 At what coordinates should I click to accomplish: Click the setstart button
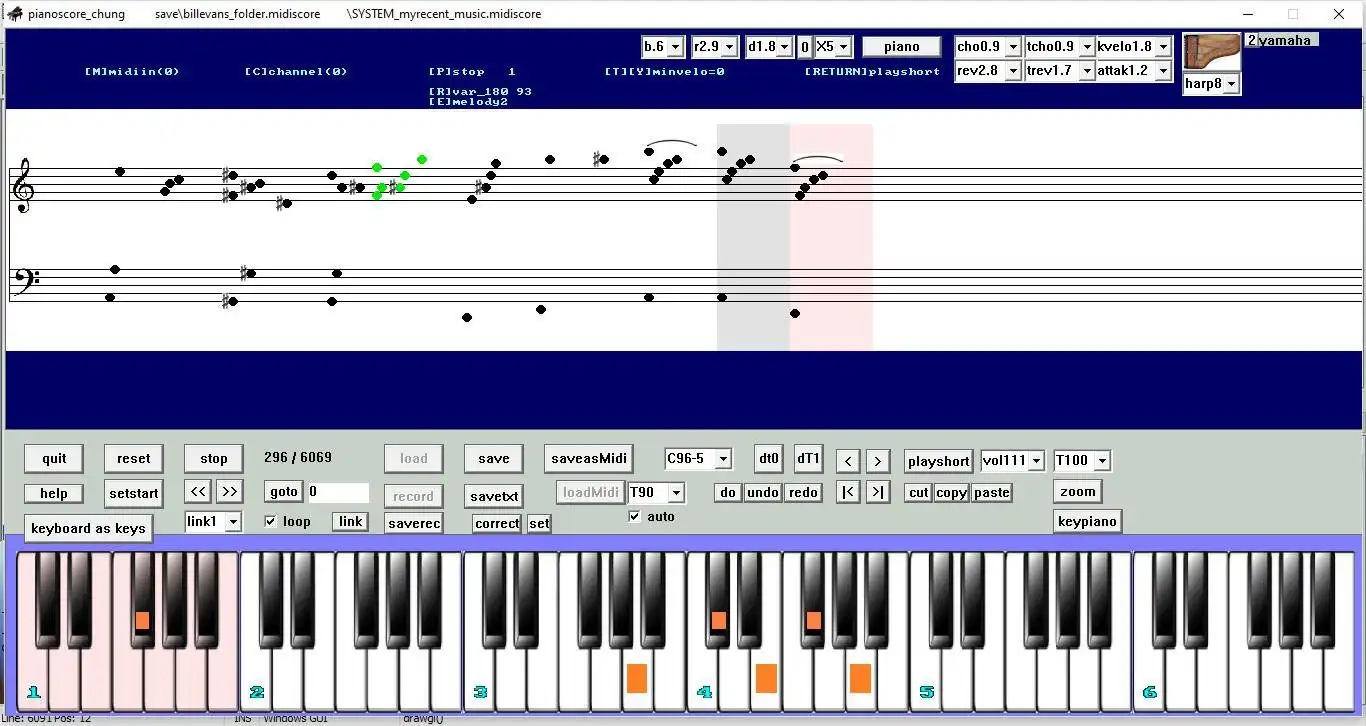(134, 494)
